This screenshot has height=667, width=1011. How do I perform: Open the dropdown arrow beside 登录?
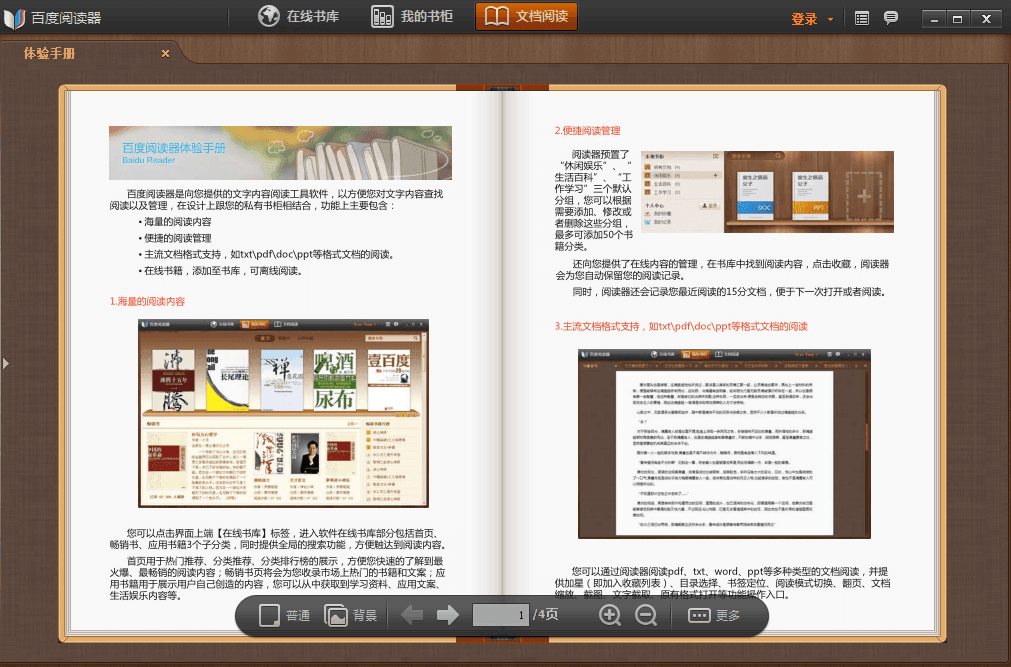830,19
